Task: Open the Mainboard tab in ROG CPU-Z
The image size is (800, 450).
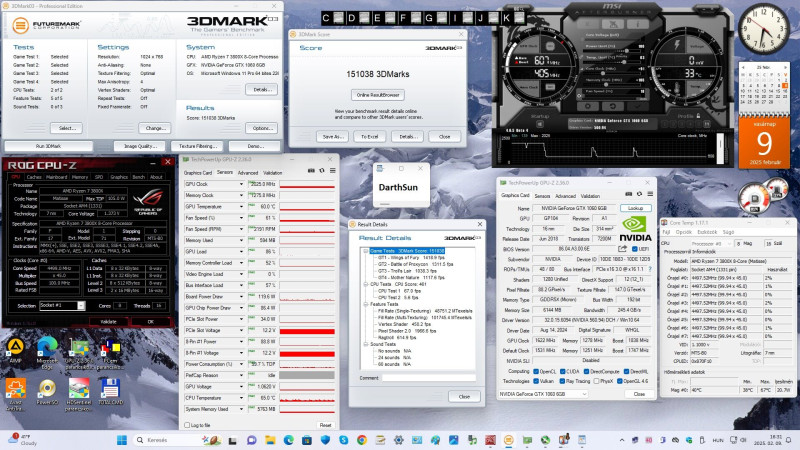Action: click(57, 177)
